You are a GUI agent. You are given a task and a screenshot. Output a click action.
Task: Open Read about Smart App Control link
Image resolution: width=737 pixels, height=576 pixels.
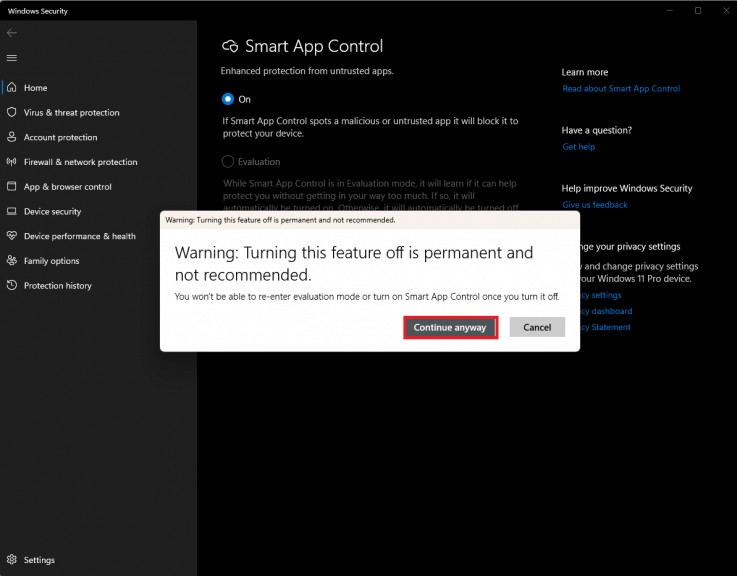621,88
